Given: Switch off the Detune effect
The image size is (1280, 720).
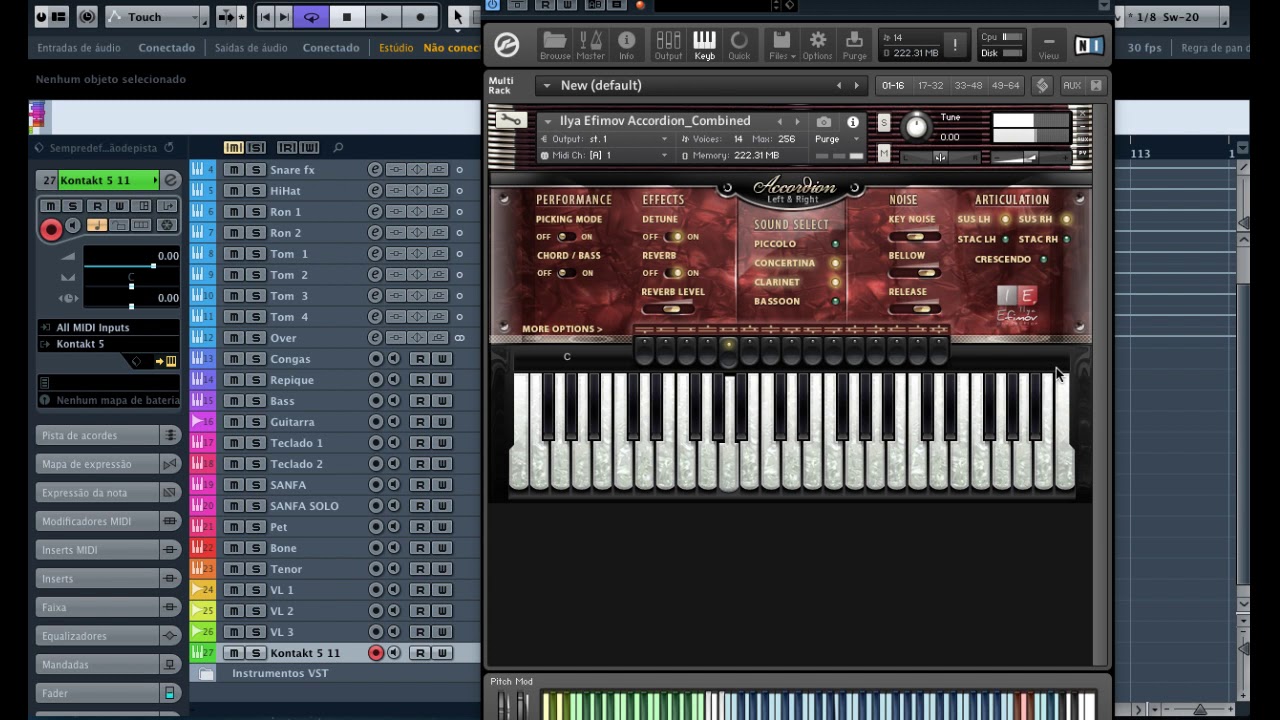Looking at the screenshot, I should 672,237.
